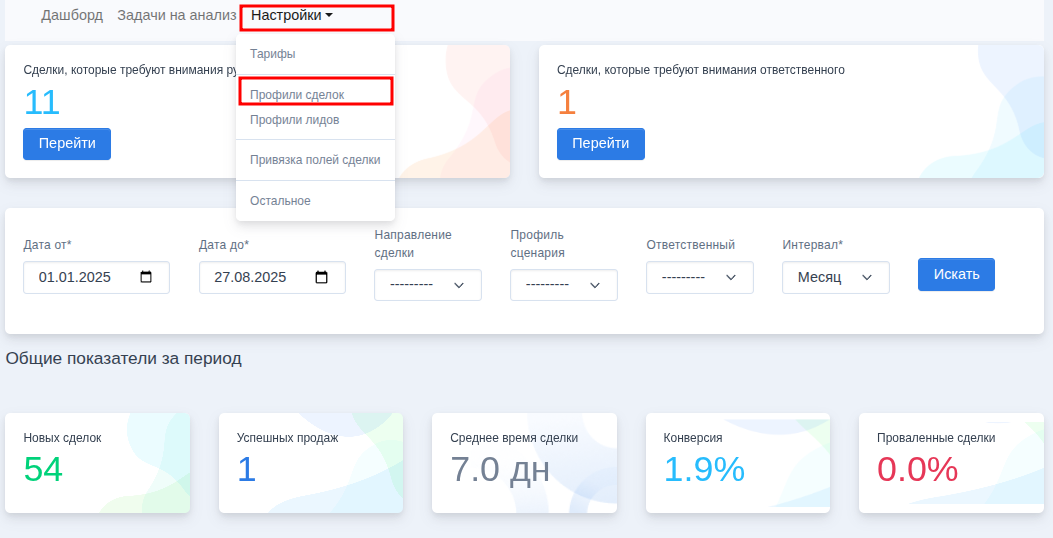Image resolution: width=1053 pixels, height=538 pixels.
Task: Select Остальное in the settings dropdown
Action: coord(280,201)
